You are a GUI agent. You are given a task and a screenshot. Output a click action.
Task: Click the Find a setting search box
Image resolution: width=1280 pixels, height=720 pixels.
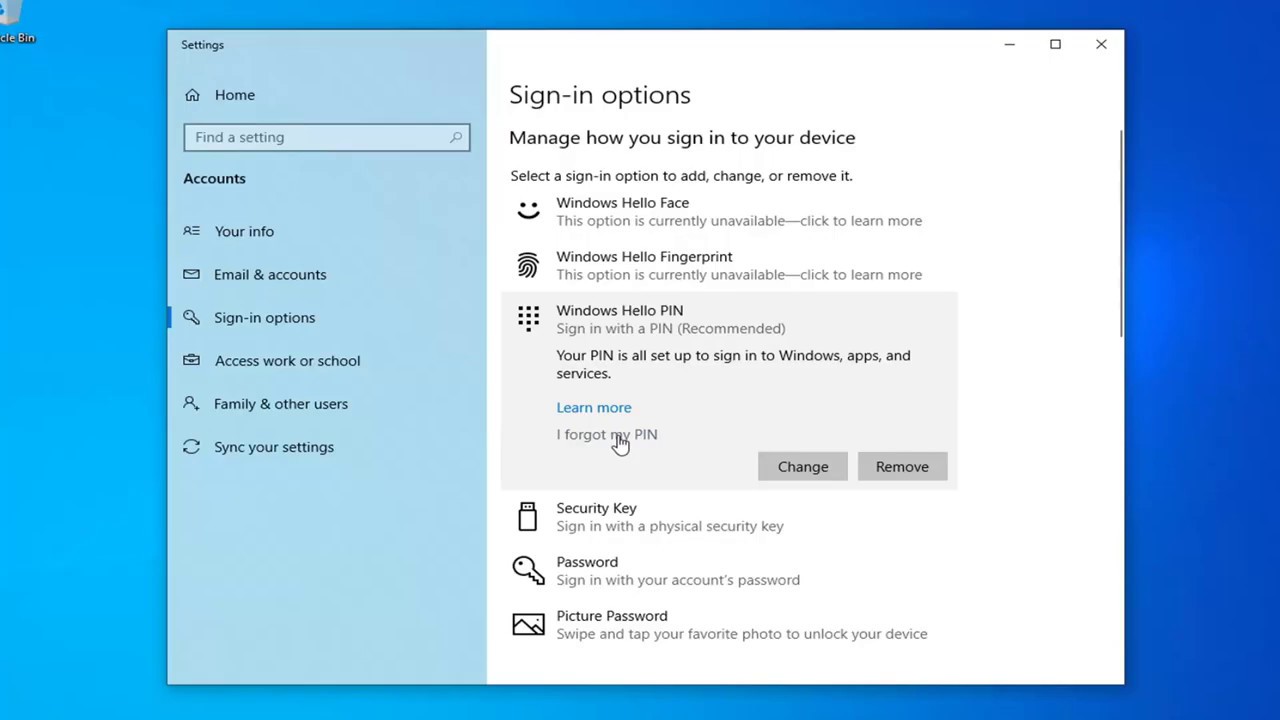tap(326, 137)
